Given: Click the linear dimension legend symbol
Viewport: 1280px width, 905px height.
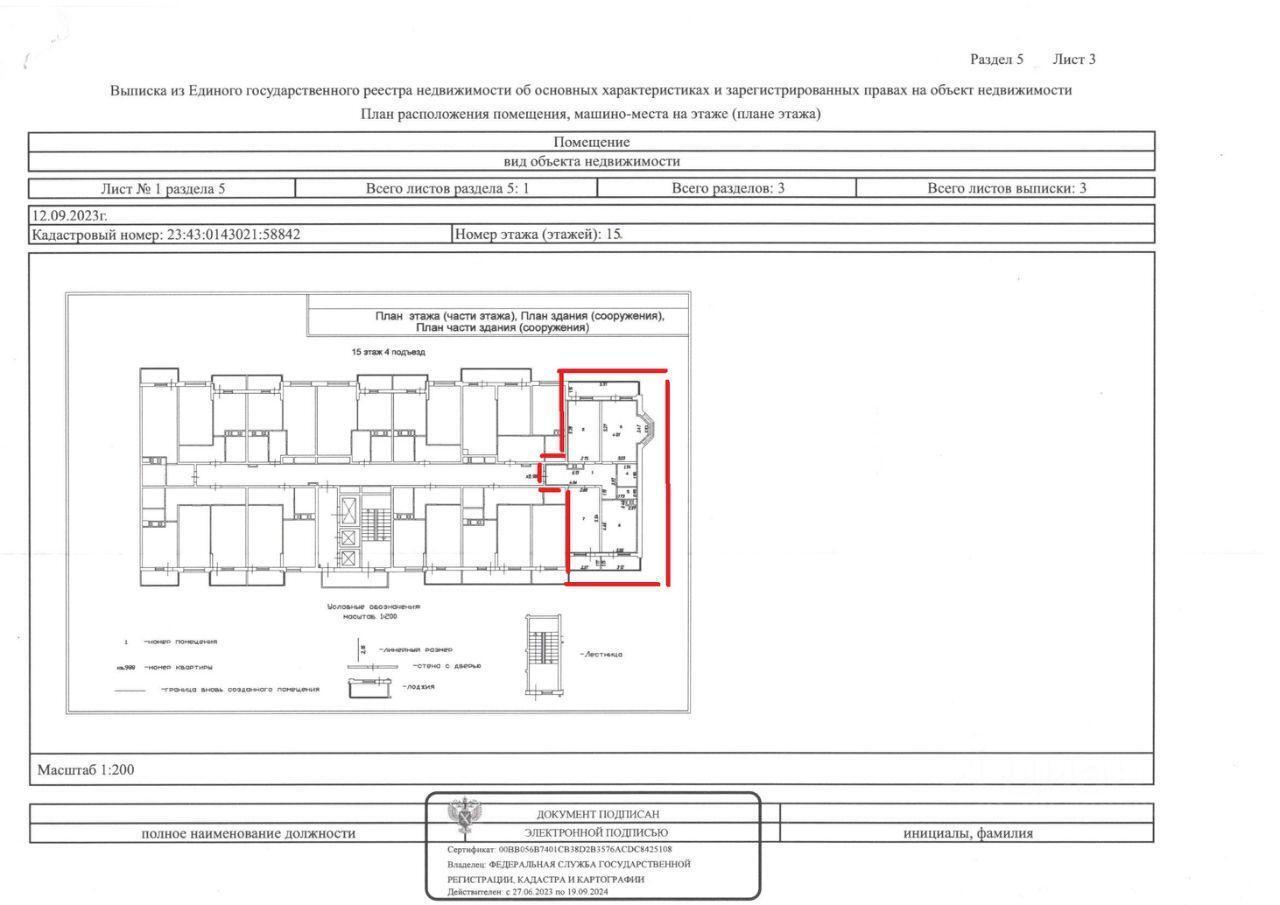Looking at the screenshot, I should 363,649.
